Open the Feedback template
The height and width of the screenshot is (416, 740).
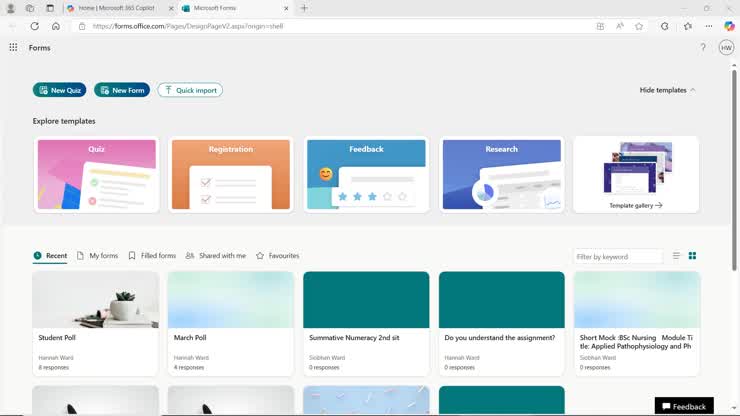[x=366, y=174]
